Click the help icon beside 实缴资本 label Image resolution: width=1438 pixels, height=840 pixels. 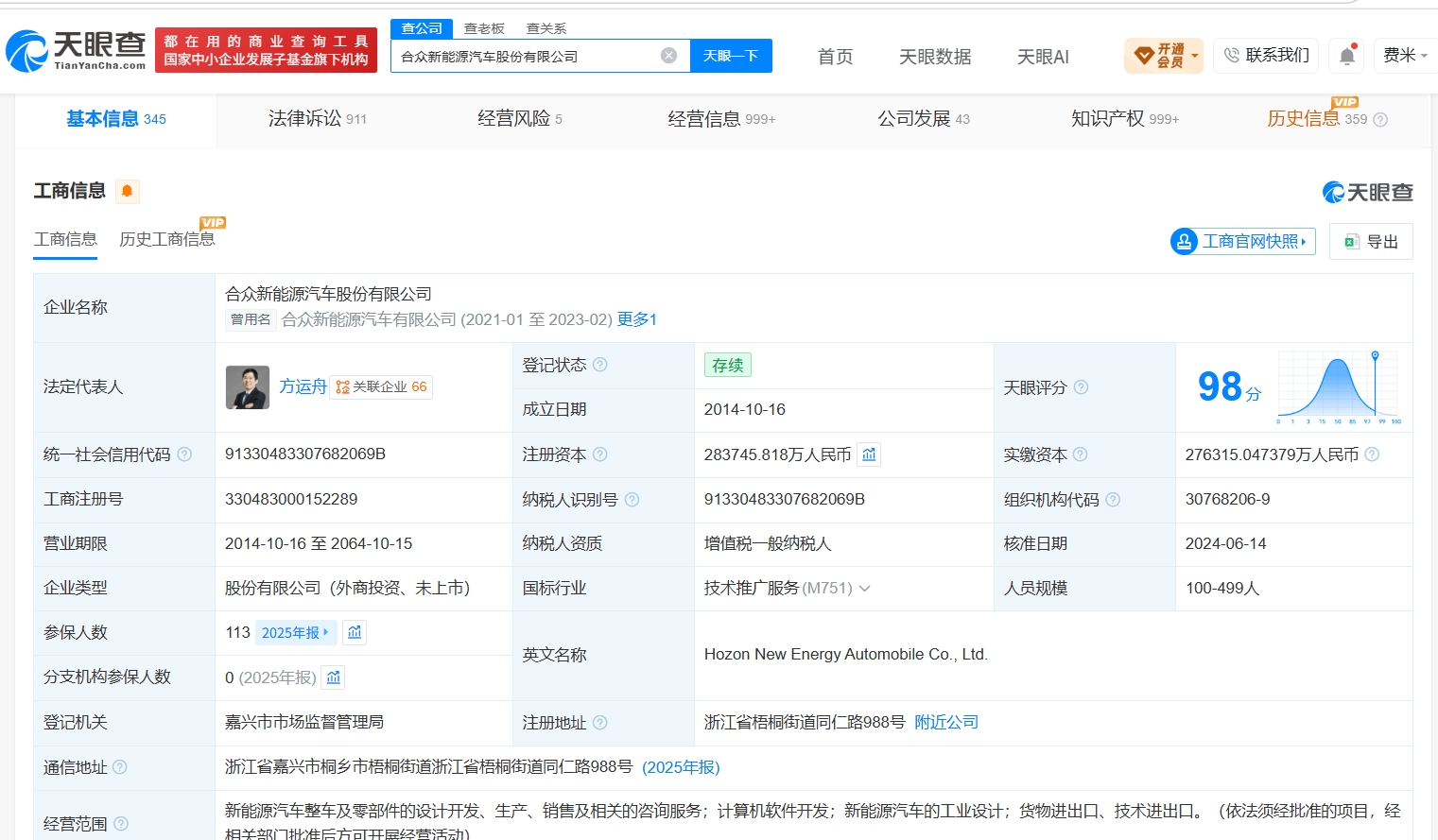(1081, 454)
